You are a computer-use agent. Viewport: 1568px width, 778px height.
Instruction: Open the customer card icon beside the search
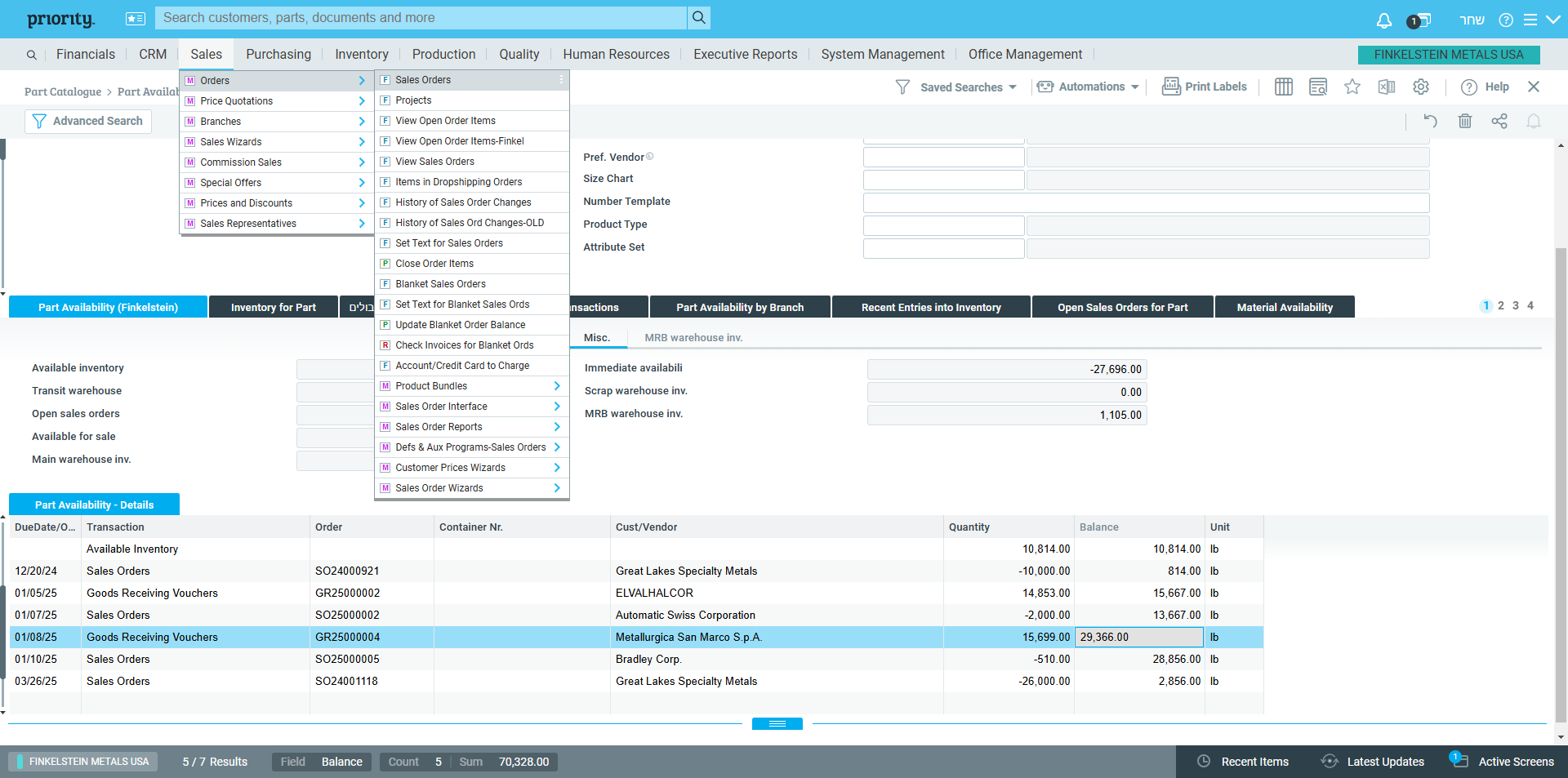click(136, 18)
